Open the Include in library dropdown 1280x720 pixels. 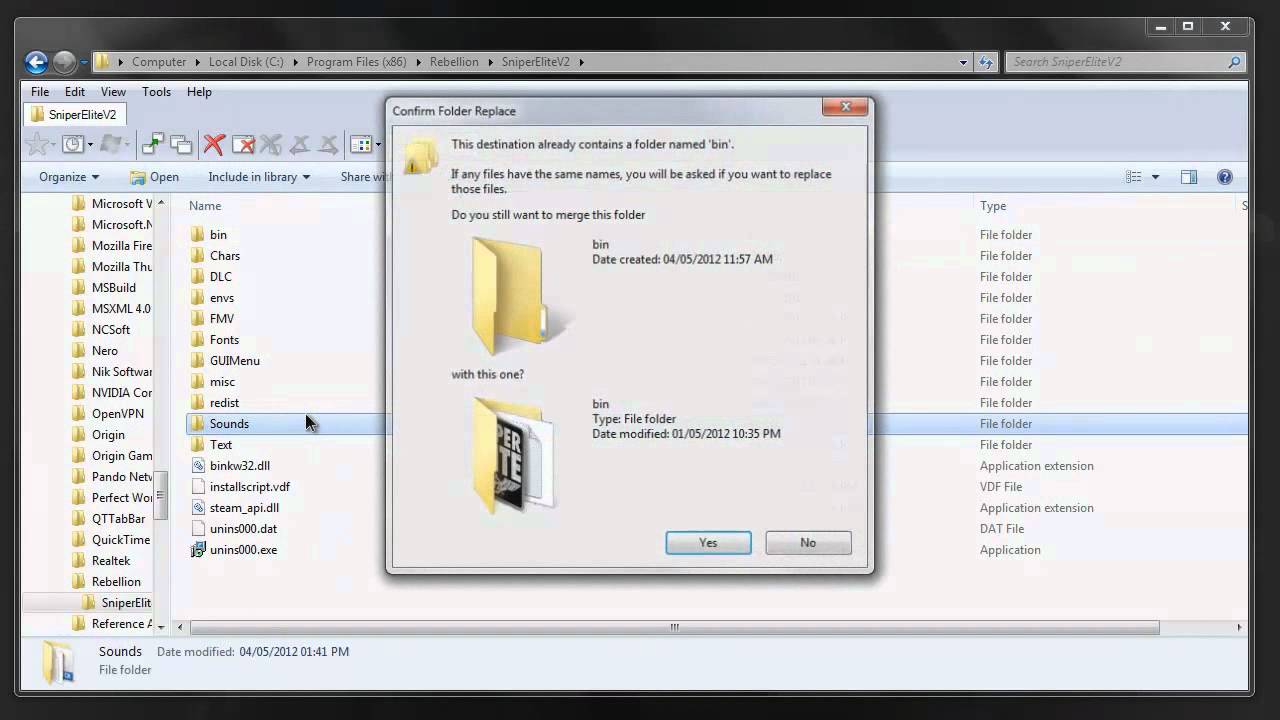click(x=259, y=176)
